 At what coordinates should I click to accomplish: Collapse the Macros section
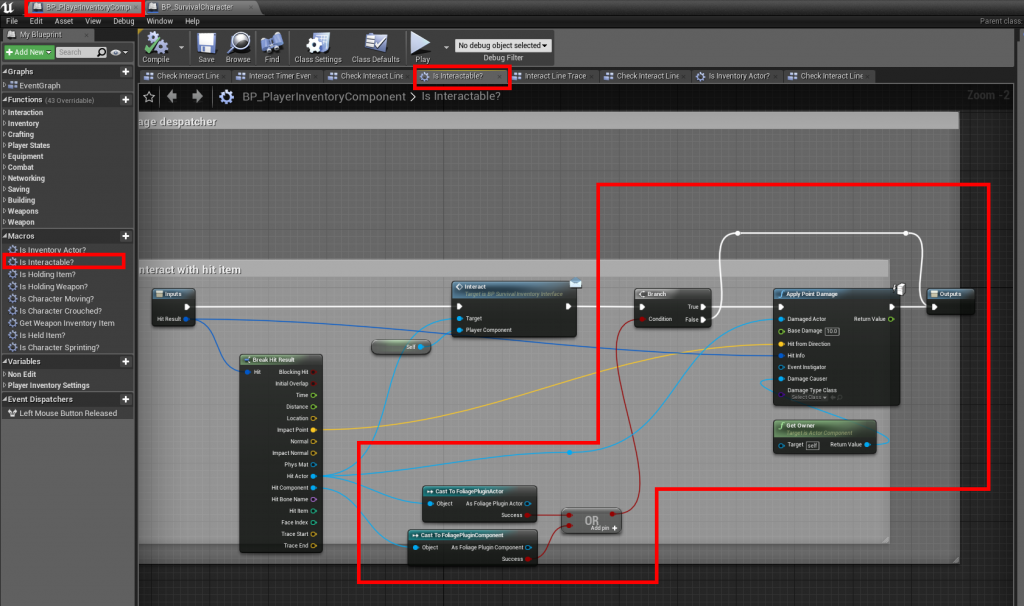tap(5, 236)
